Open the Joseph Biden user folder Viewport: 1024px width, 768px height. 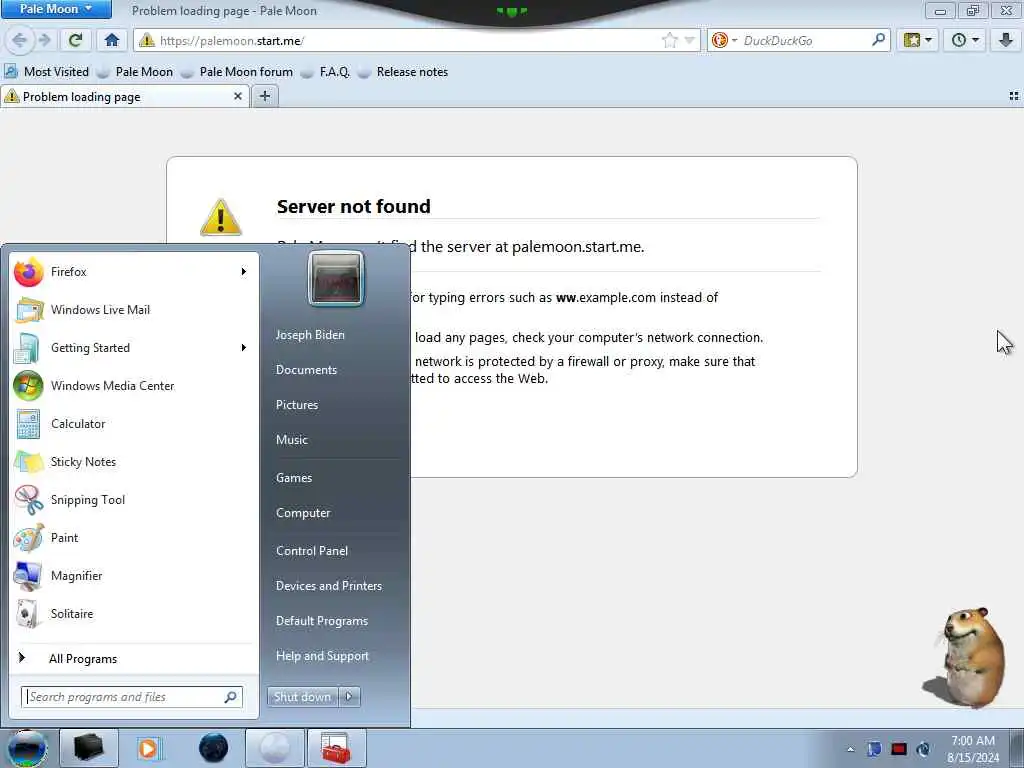[310, 334]
